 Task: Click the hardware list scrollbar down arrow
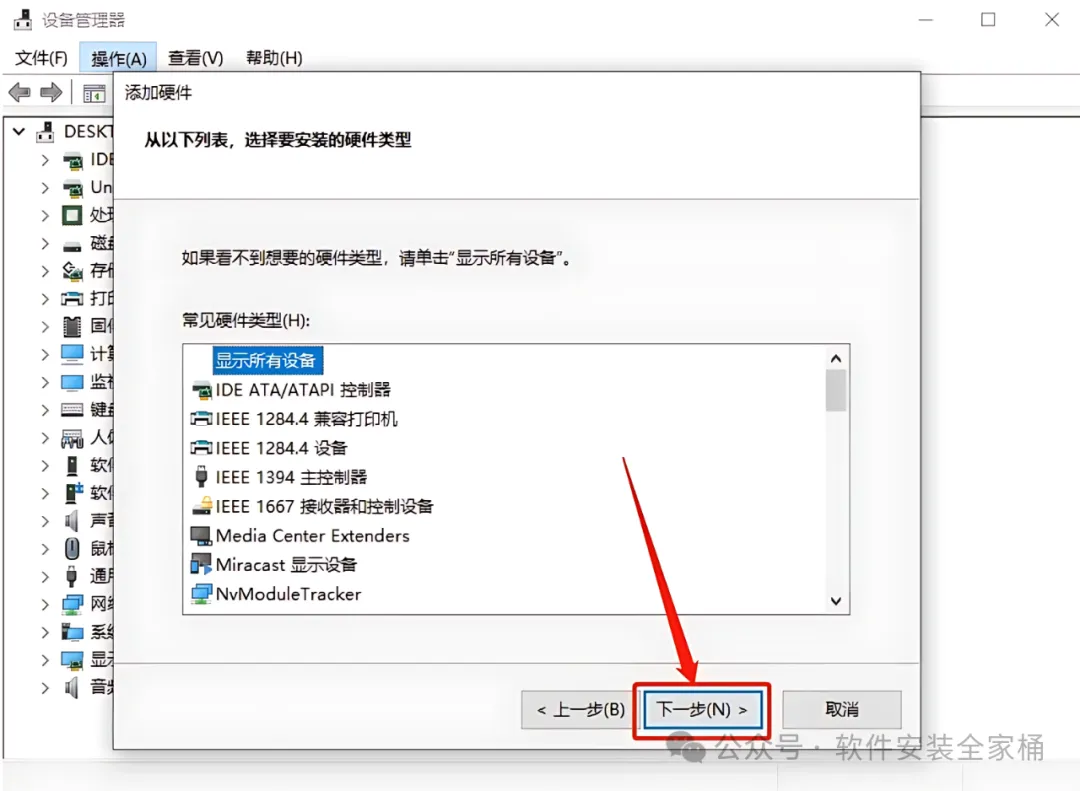(x=836, y=601)
